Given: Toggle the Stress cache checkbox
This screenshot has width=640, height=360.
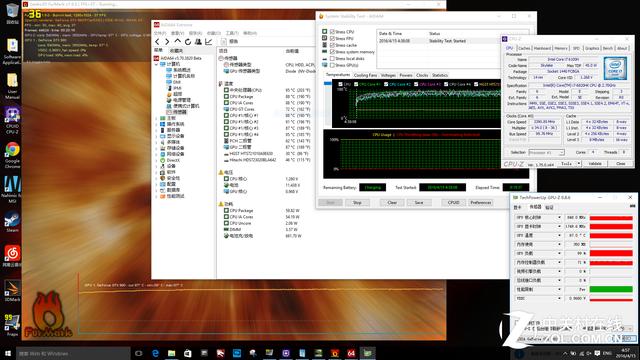Looking at the screenshot, I should click(x=332, y=45).
